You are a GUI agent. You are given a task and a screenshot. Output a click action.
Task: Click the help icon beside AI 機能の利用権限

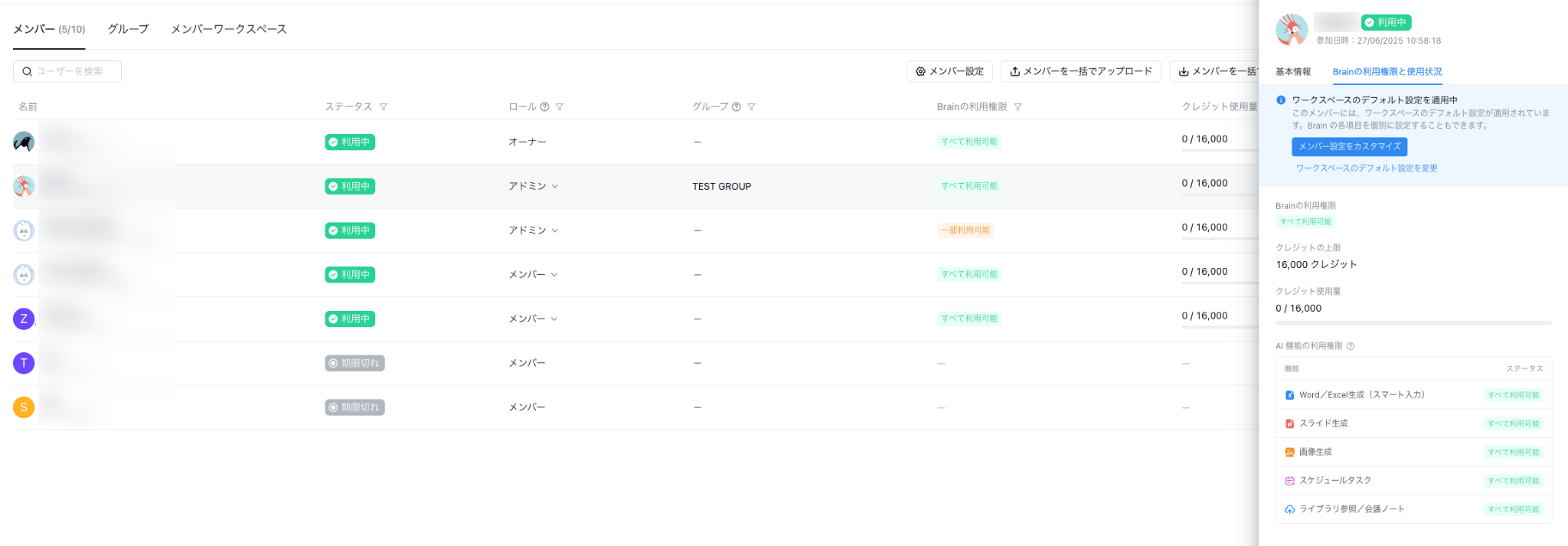click(x=1351, y=346)
